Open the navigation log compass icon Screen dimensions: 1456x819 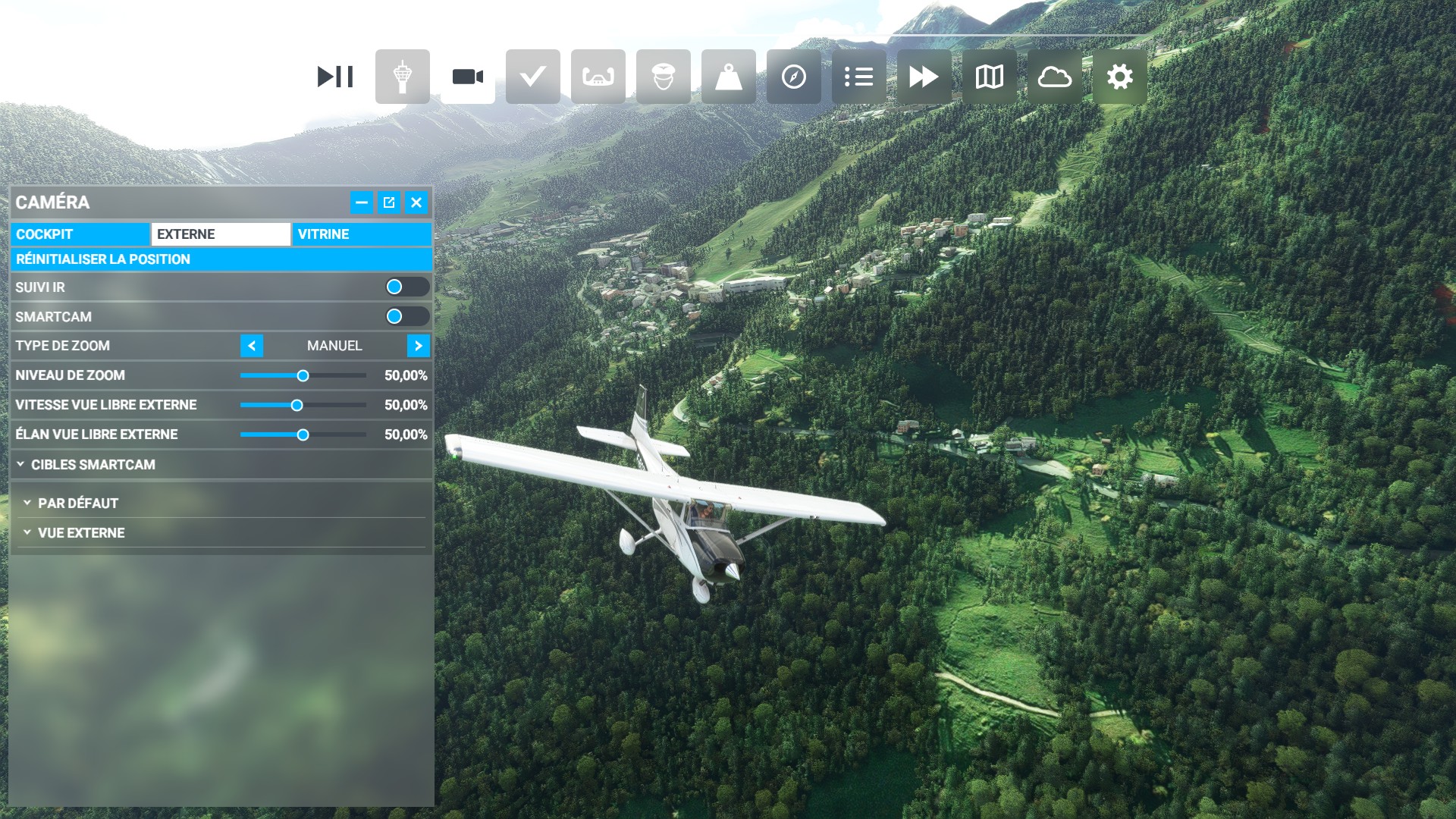pos(793,77)
